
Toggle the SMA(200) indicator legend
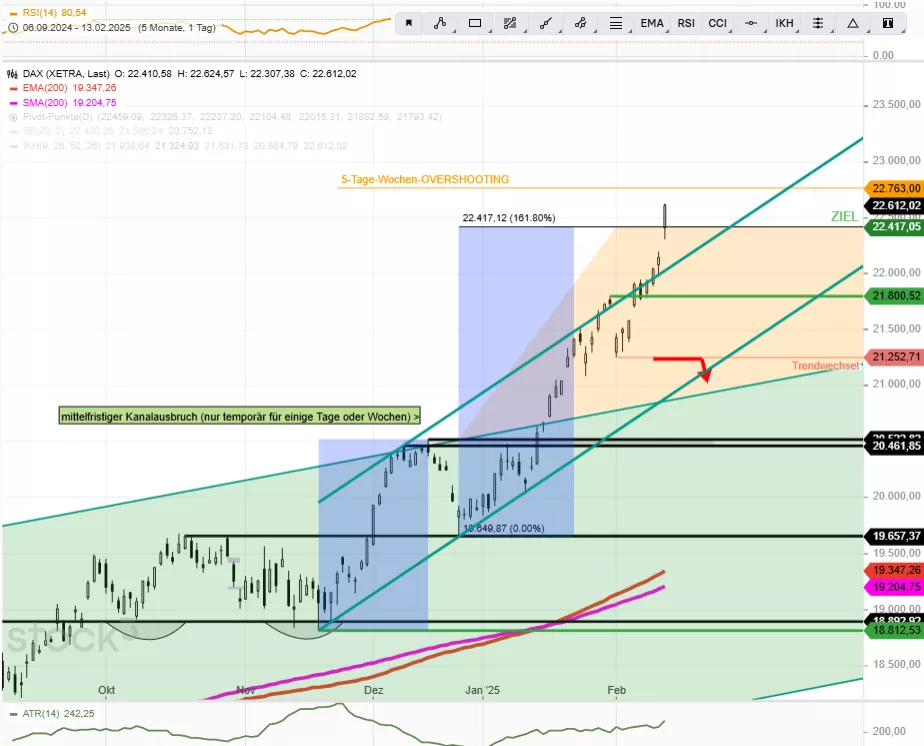click(x=63, y=103)
